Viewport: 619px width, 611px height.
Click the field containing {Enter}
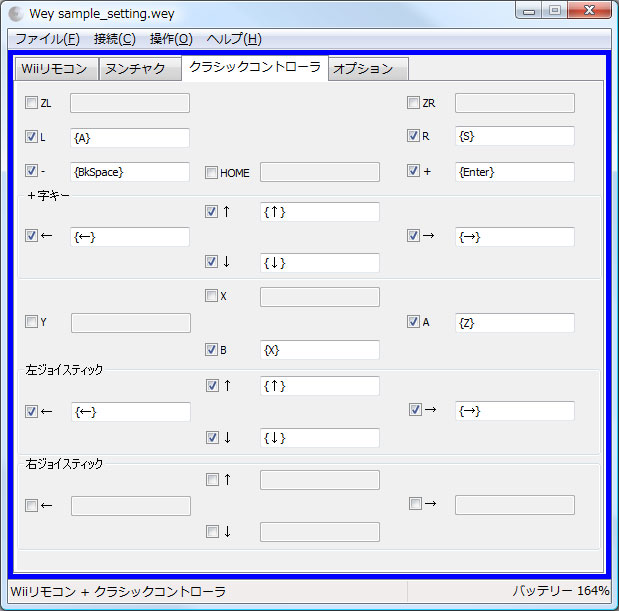pos(515,172)
